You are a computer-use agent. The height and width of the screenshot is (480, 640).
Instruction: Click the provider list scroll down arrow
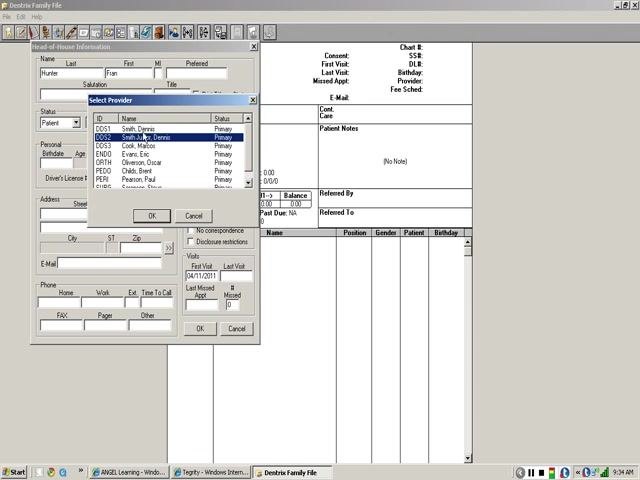(x=248, y=182)
